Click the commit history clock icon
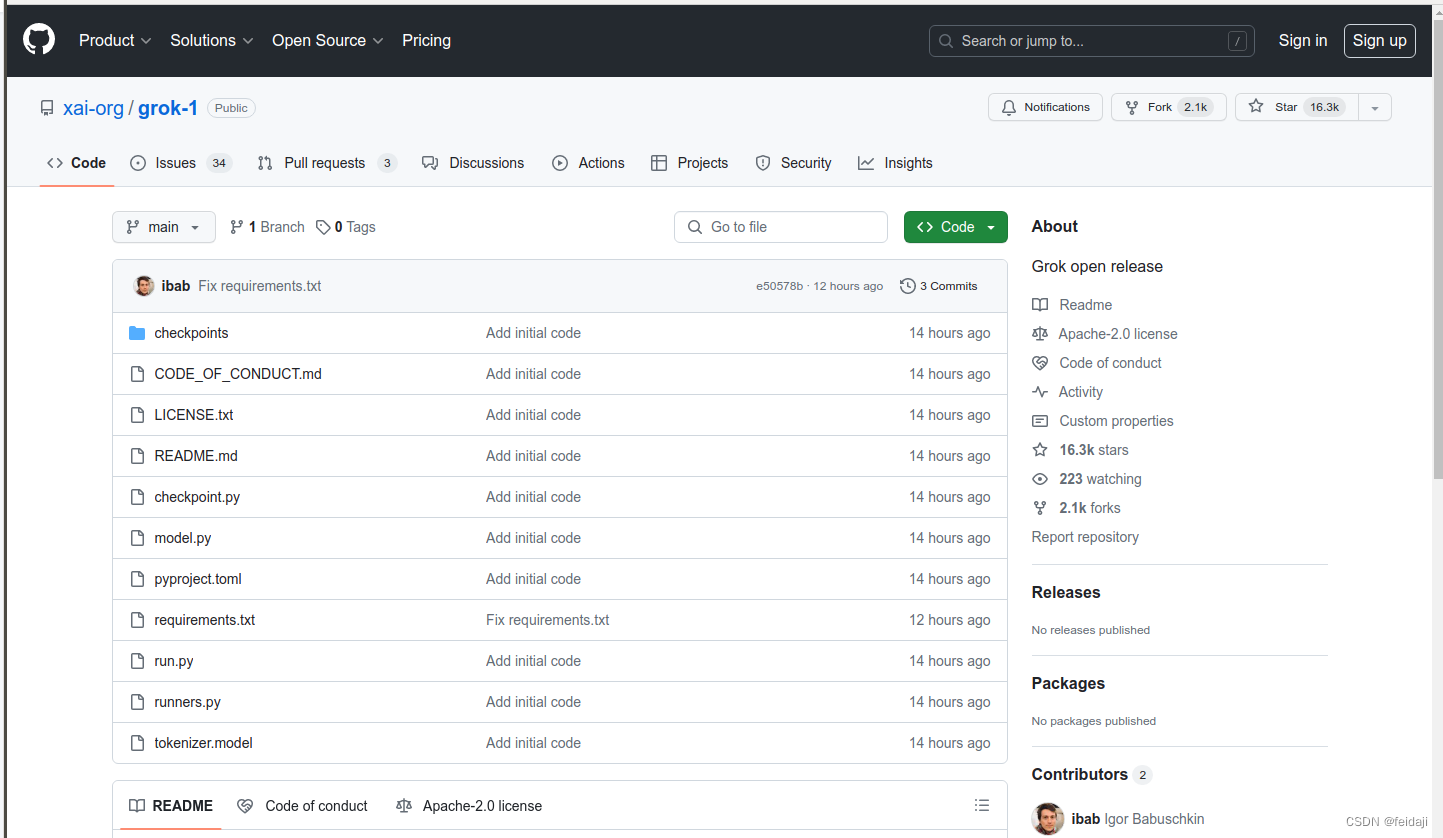 [908, 286]
